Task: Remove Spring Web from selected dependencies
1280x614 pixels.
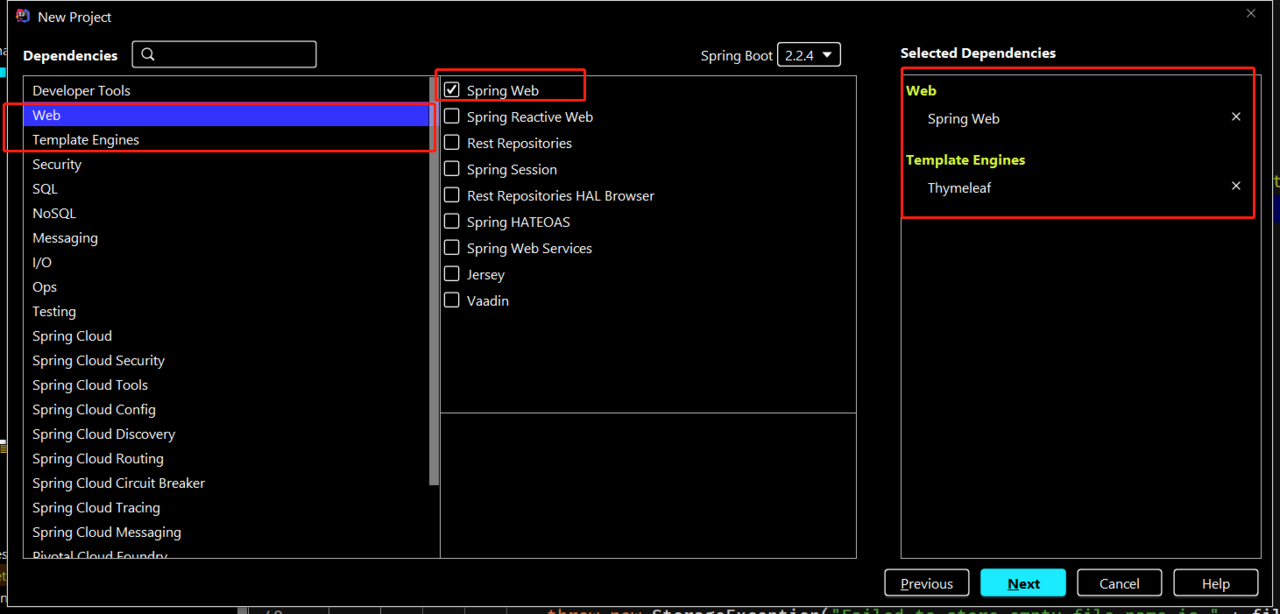Action: 1236,117
